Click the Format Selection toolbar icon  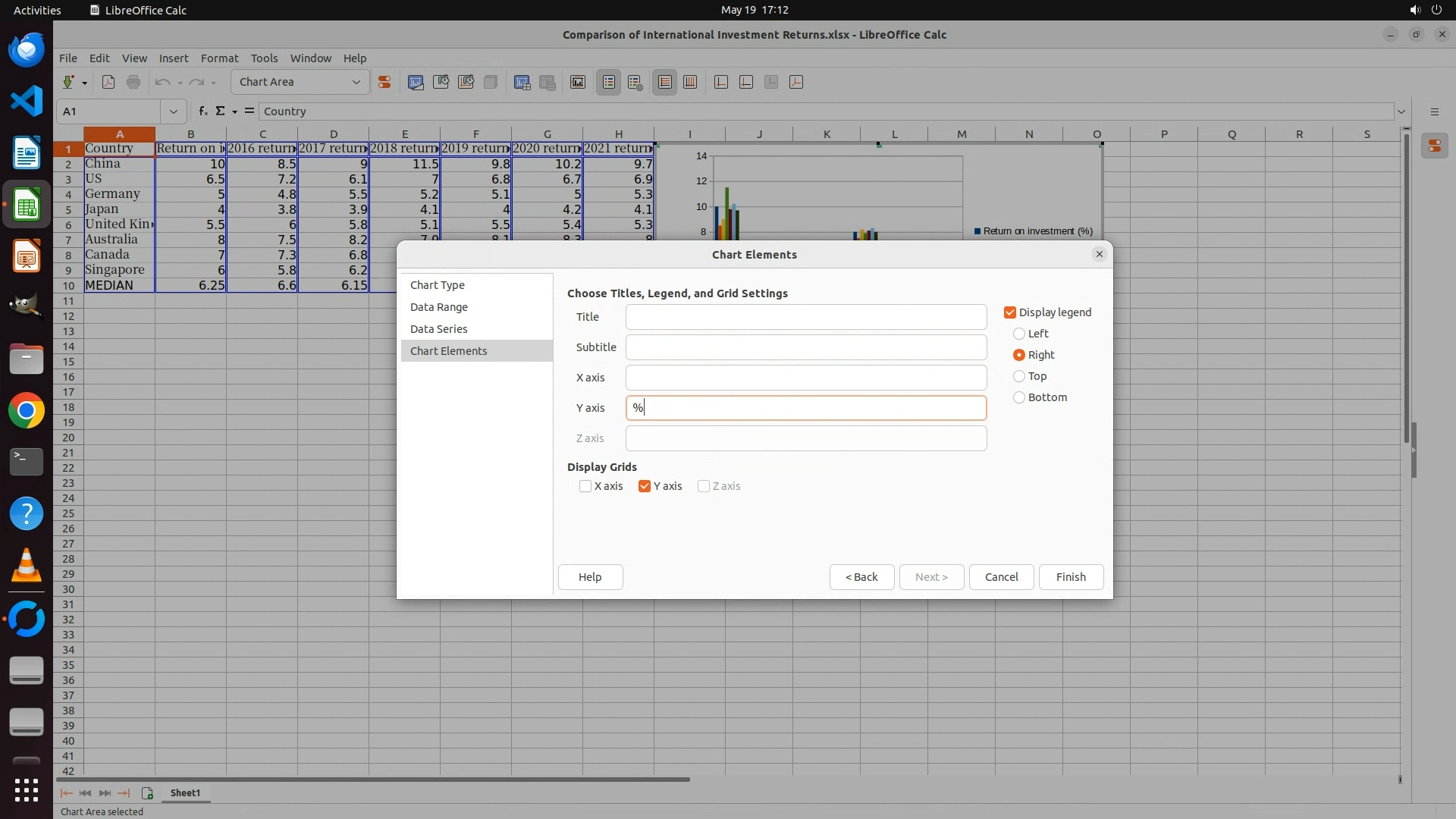coord(384,82)
